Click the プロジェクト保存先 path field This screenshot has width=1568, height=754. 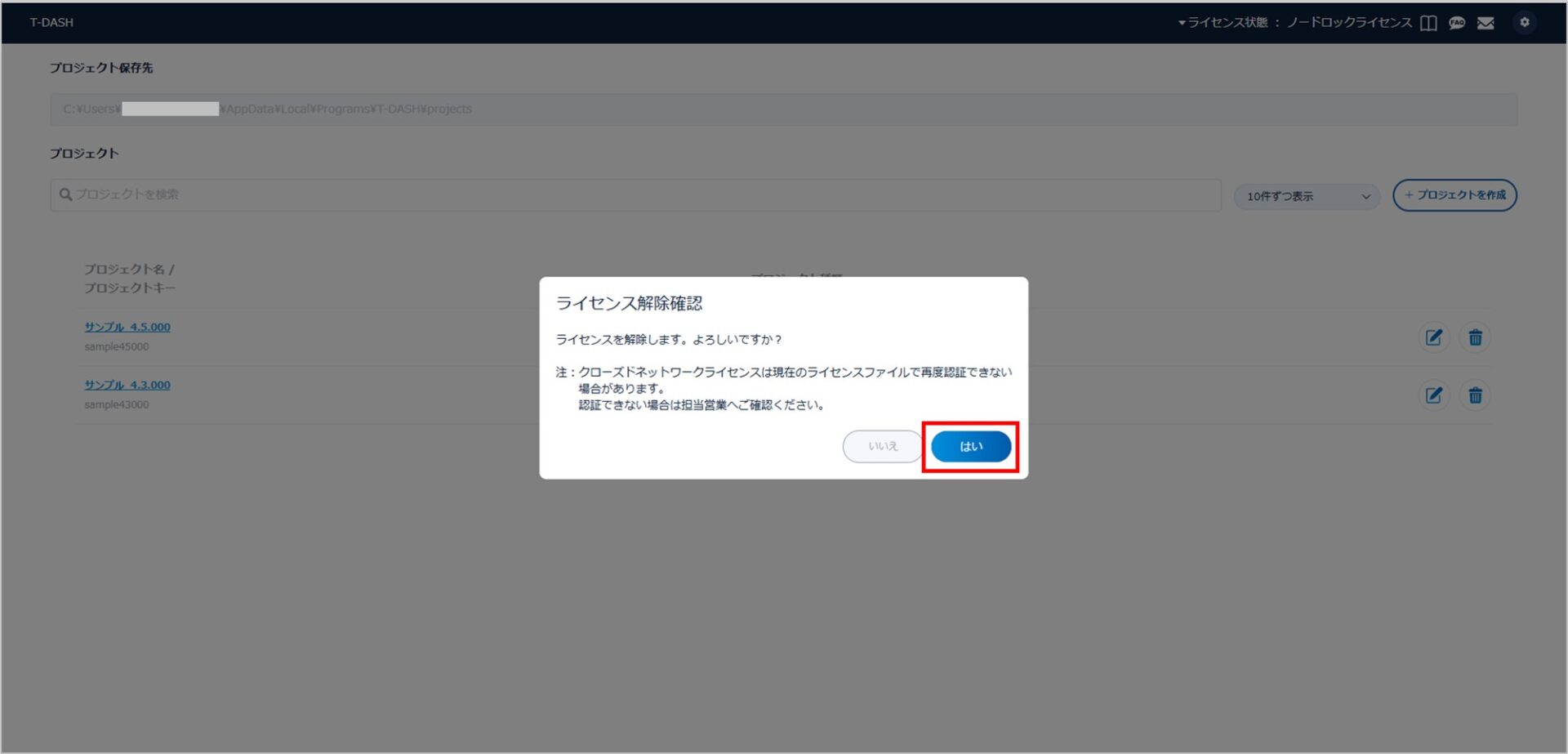pyautogui.click(x=782, y=109)
